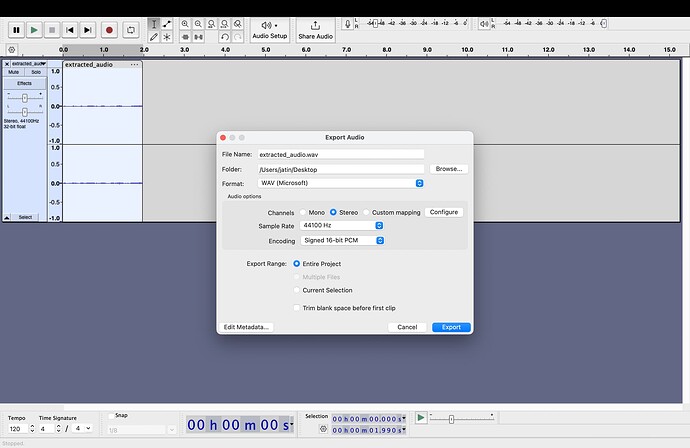Click the Stop transport button
690x448 pixels.
pos(52,30)
